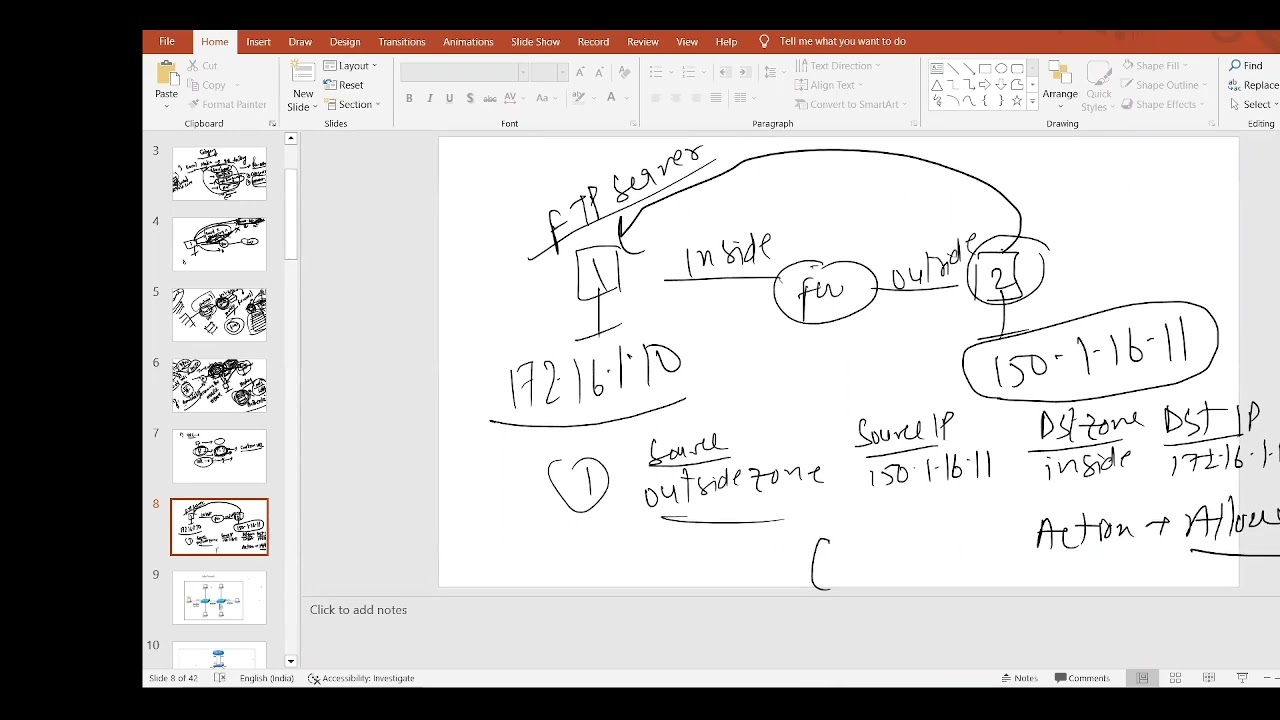This screenshot has height=720, width=1280.
Task: Open the Line Spacing dropdown
Action: coord(773,72)
